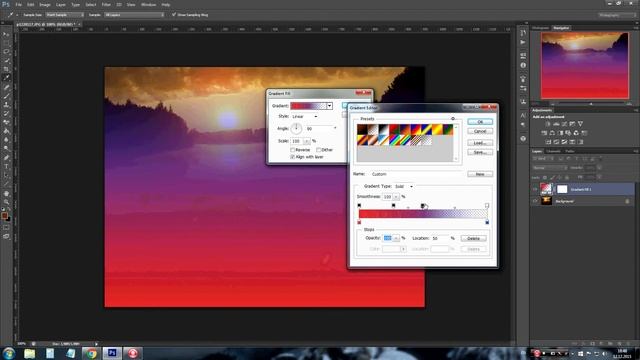Select the red bottom-left color stop
The height and width of the screenshot is (360, 640).
click(359, 222)
